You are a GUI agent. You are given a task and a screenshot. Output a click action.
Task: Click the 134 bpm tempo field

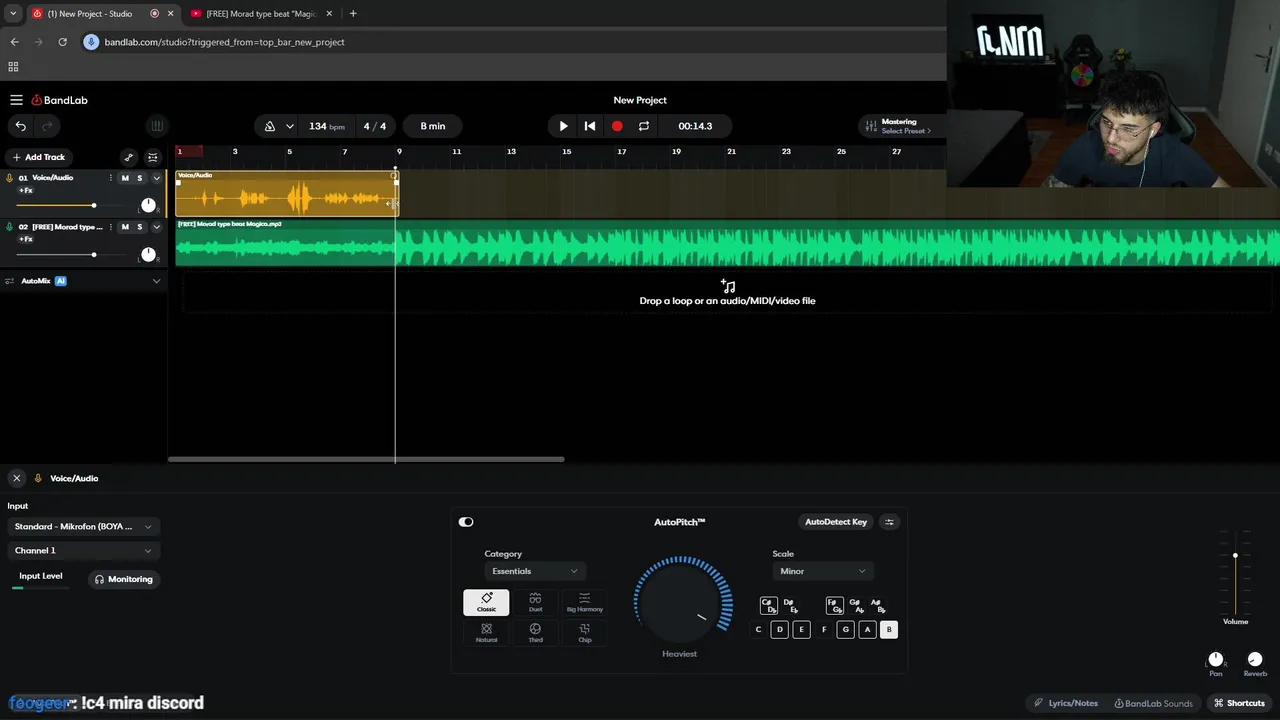pos(326,126)
